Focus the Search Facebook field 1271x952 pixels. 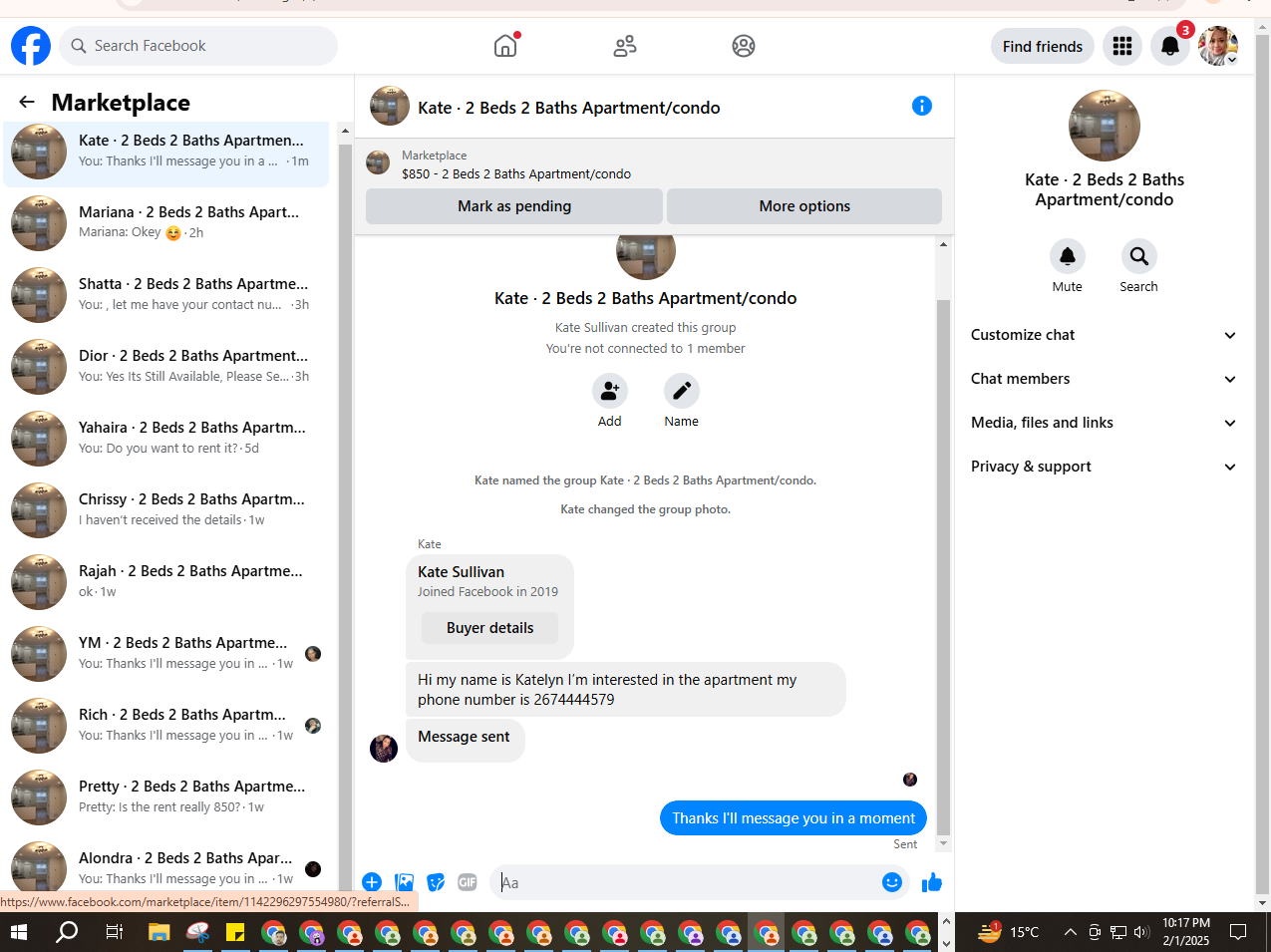pyautogui.click(x=198, y=46)
